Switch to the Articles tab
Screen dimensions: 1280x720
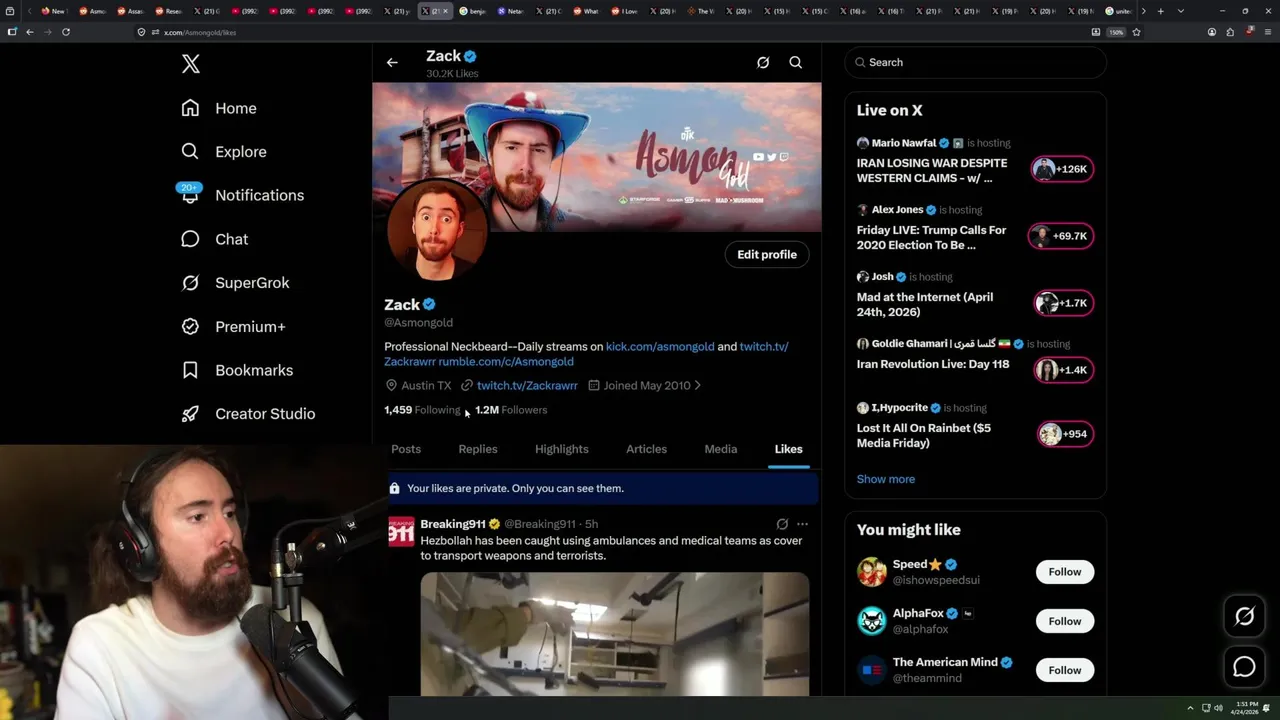pos(646,449)
